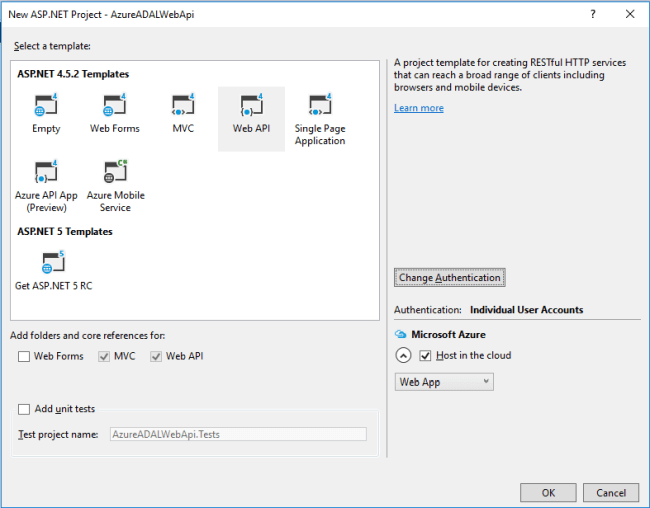Choose the Web Forms template icon
Screen dimensions: 650x508
point(114,105)
